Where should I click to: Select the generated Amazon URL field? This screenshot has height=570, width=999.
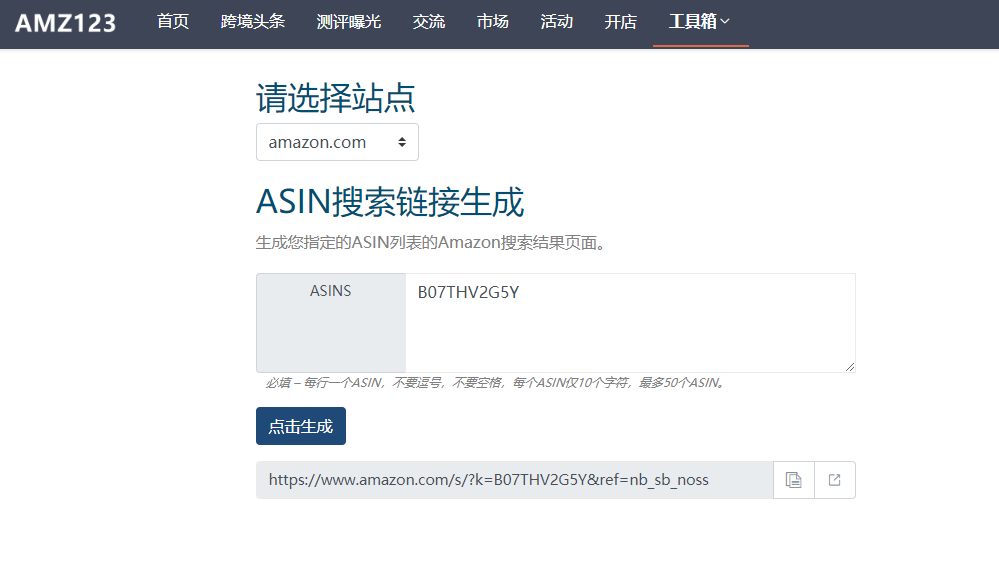coord(515,480)
